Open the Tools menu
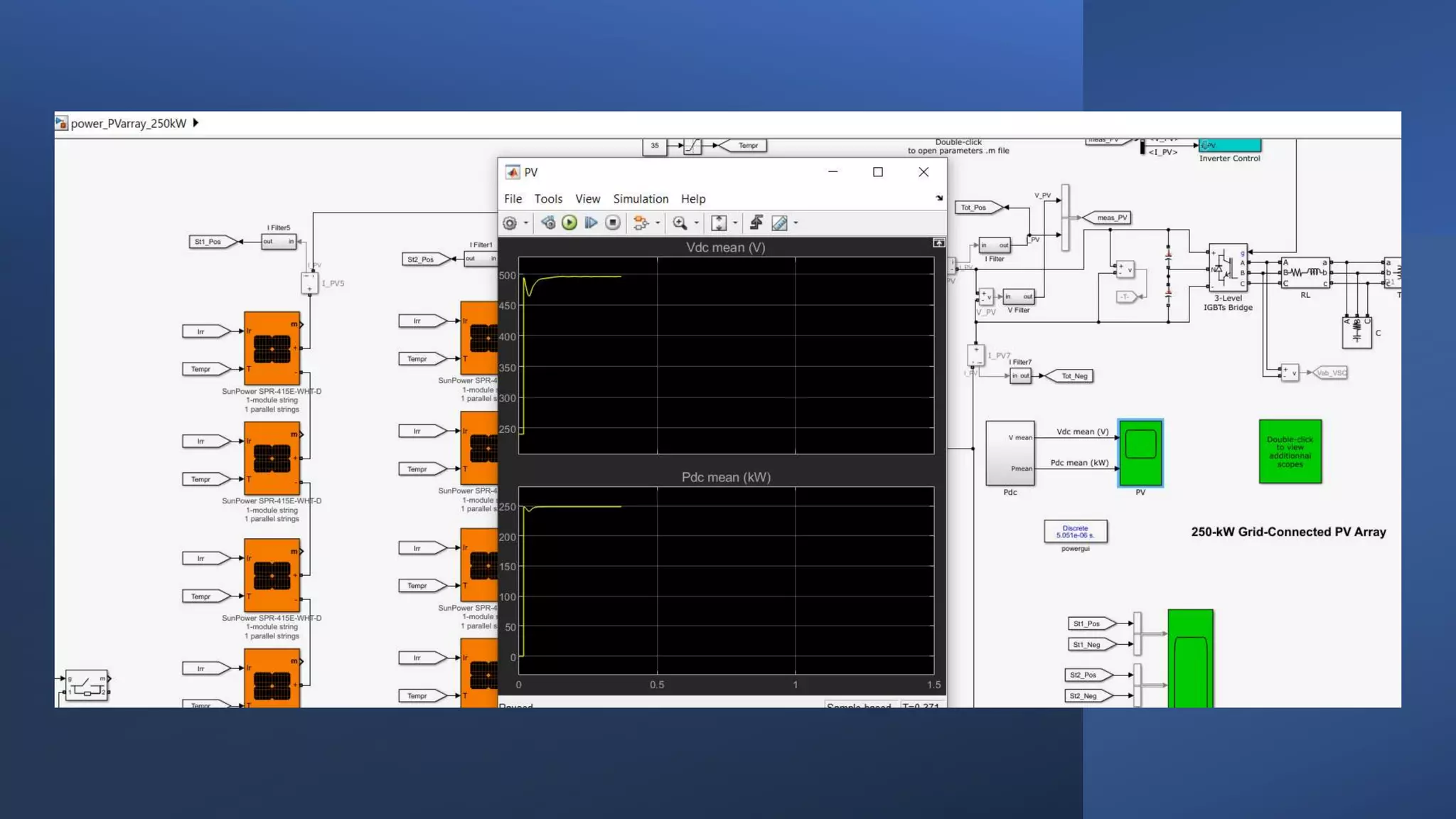Screen dimensions: 1456x819 pos(548,199)
